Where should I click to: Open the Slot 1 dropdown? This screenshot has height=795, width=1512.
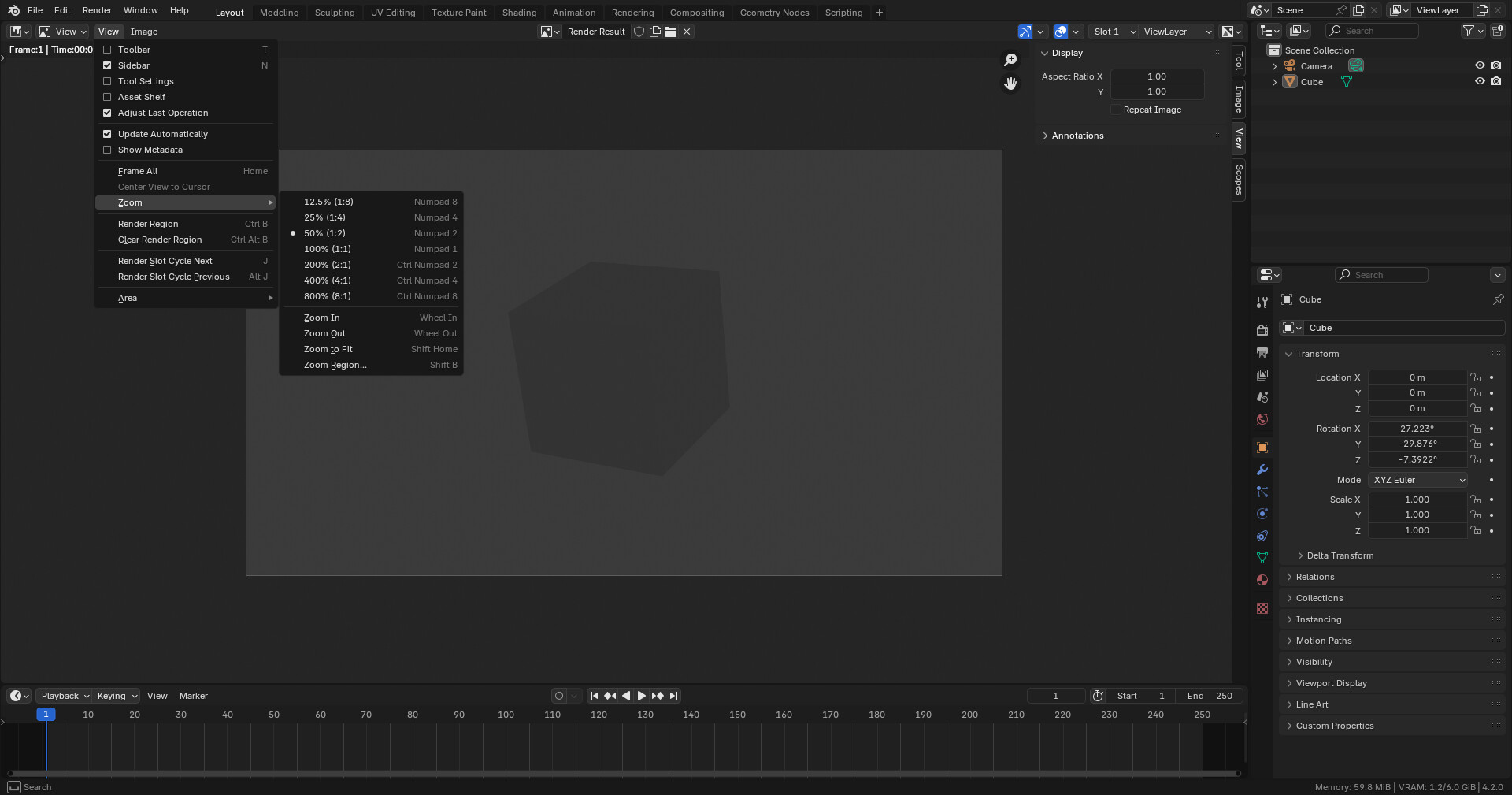point(1114,32)
